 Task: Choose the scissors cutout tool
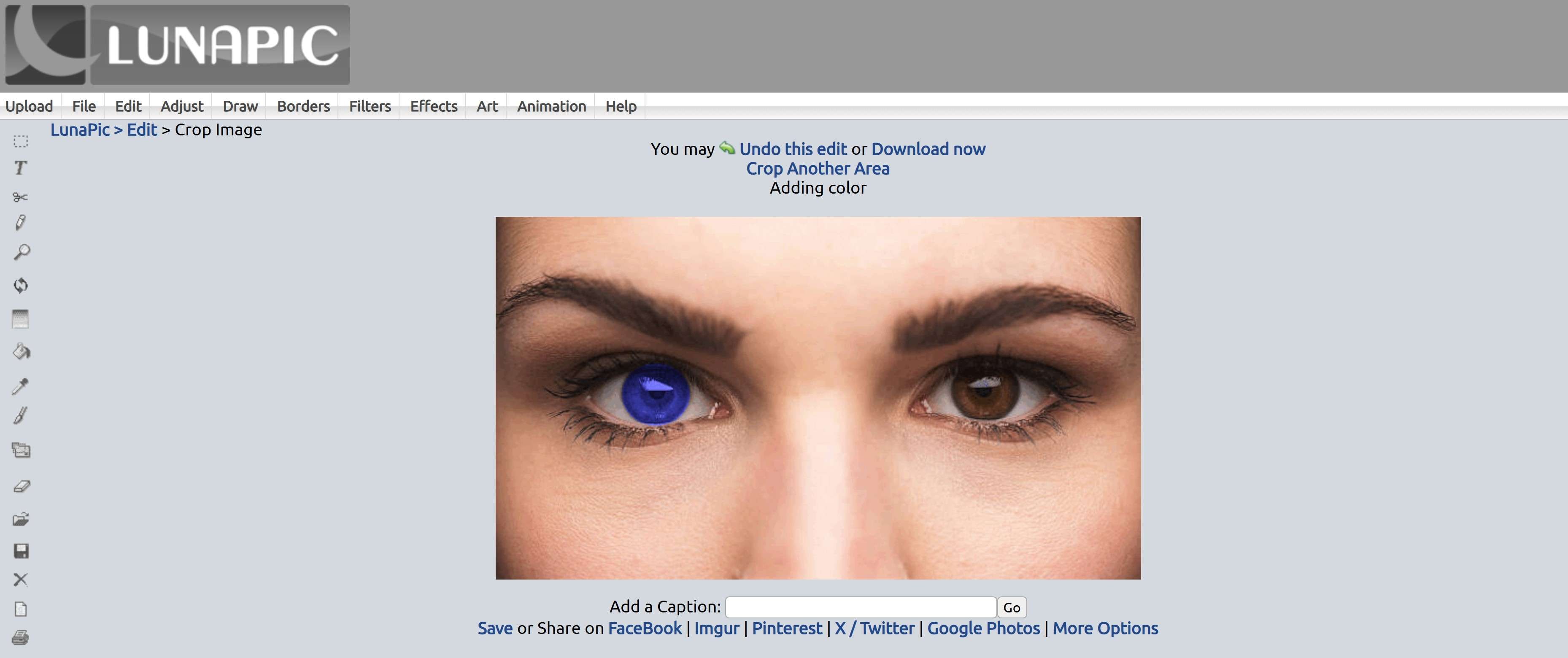click(20, 197)
